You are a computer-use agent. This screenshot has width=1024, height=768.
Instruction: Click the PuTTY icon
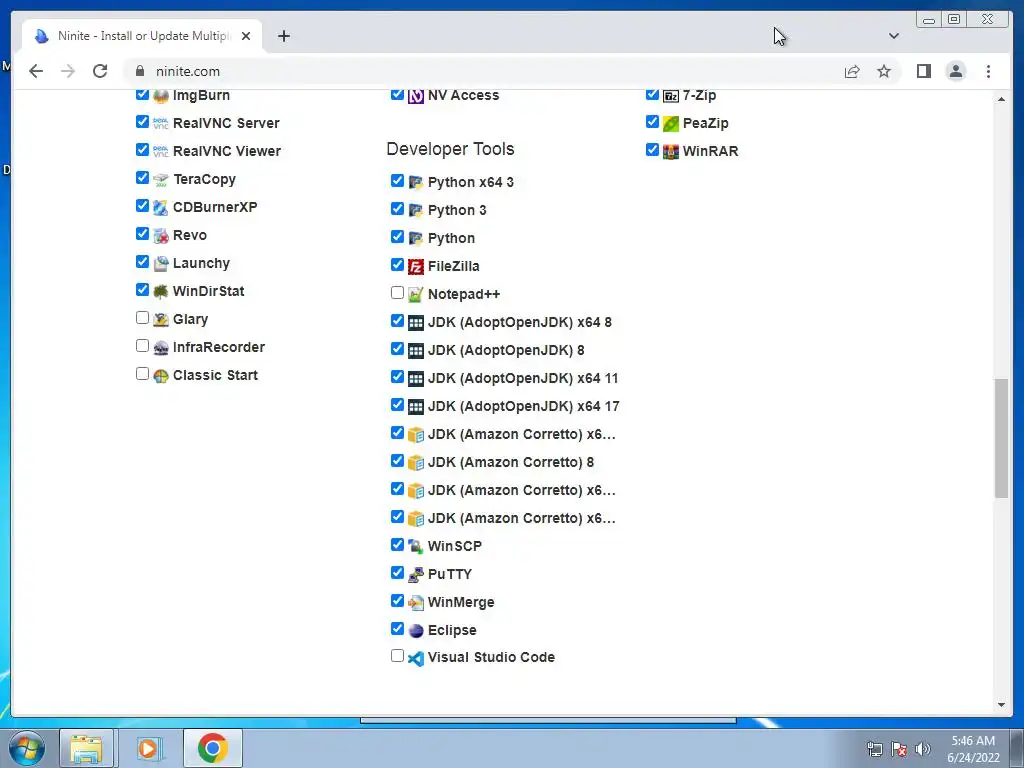tap(416, 575)
